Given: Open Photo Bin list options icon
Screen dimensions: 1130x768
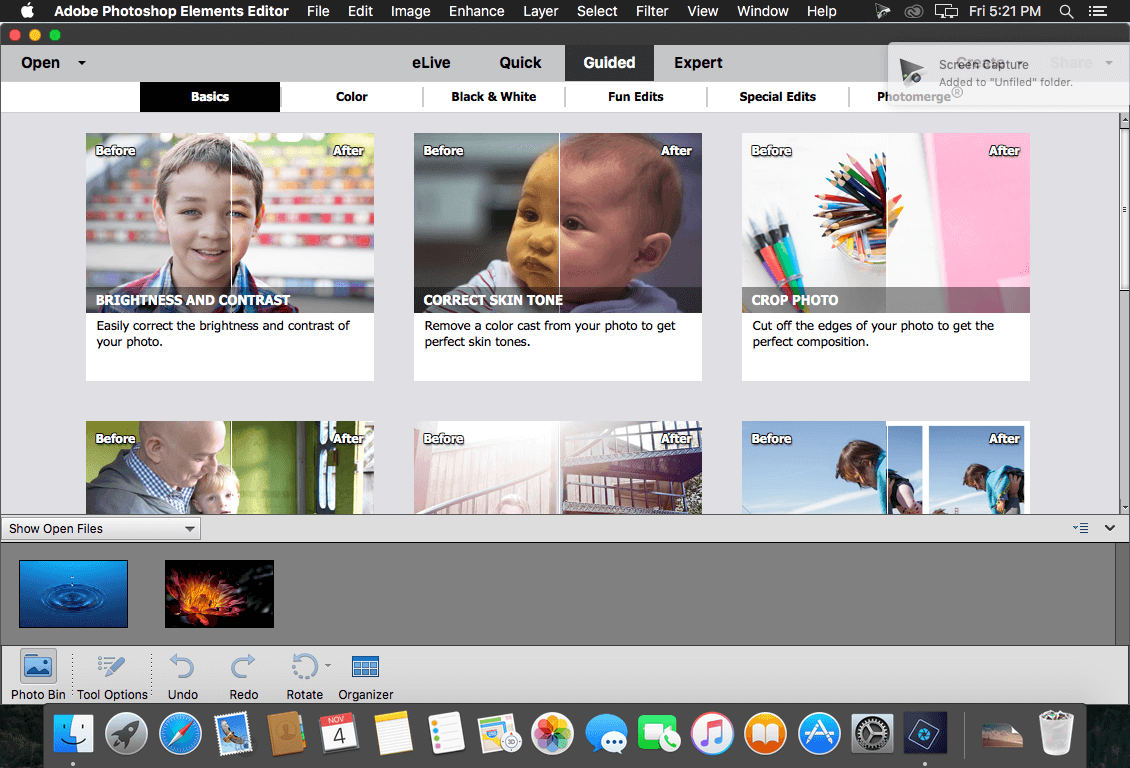Looking at the screenshot, I should coord(1080,528).
